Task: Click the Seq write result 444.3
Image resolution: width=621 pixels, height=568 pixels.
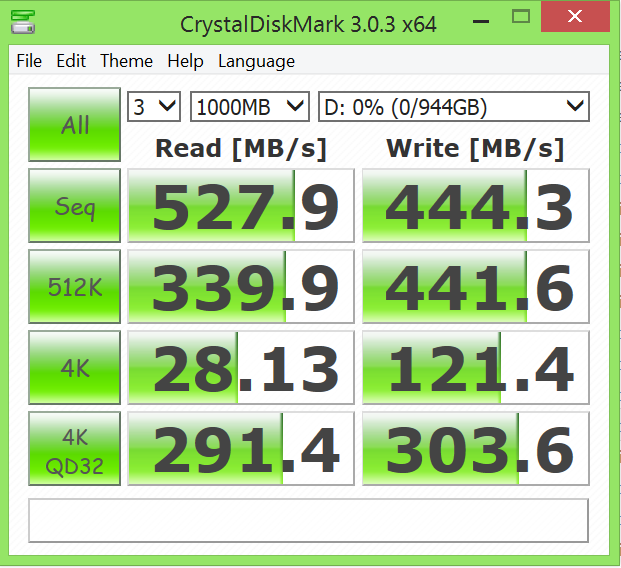Action: coord(475,206)
